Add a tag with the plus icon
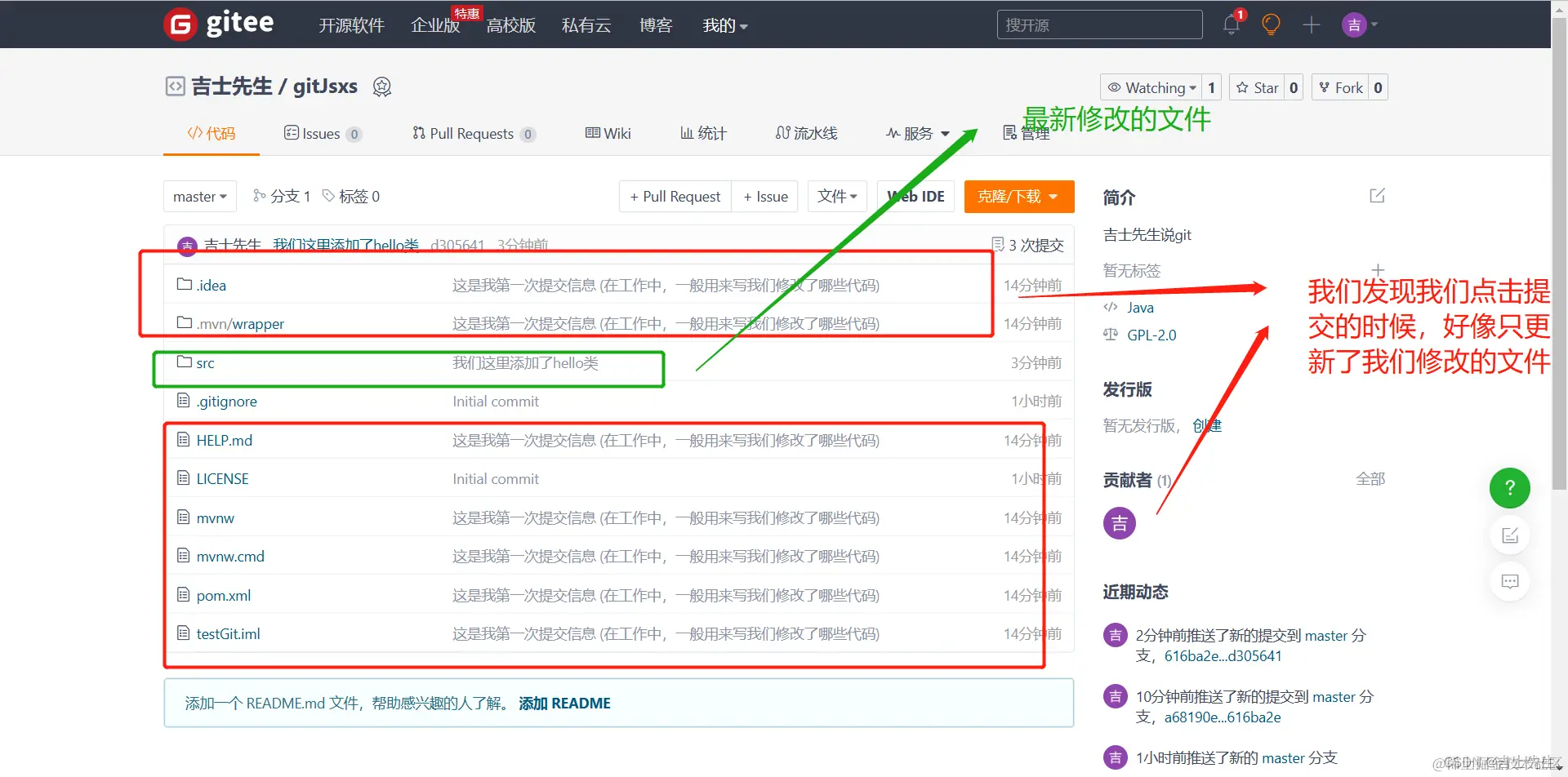The height and width of the screenshot is (777, 1568). (x=1378, y=269)
